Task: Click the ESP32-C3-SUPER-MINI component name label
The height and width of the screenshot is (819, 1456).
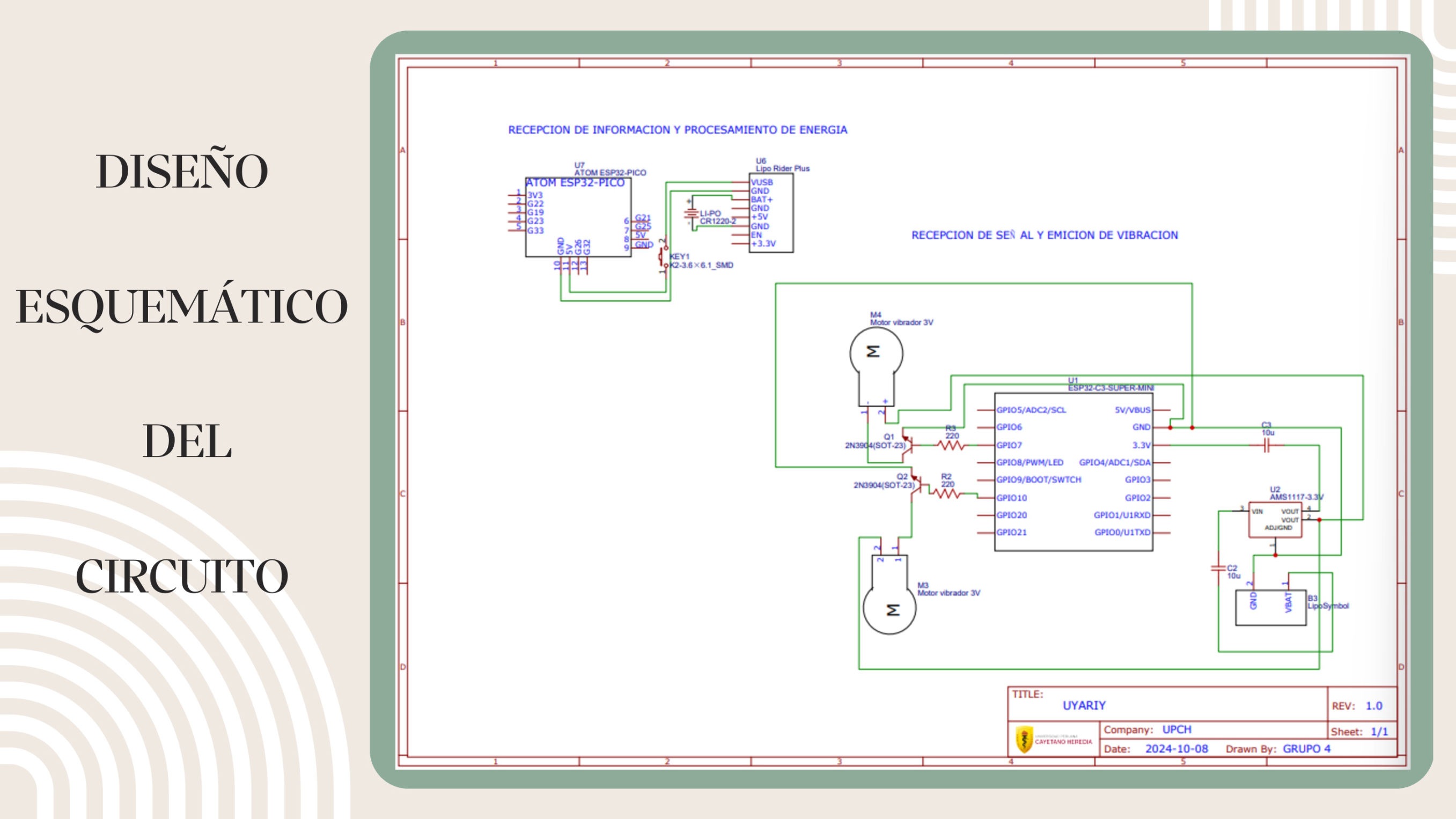Action: click(1111, 388)
